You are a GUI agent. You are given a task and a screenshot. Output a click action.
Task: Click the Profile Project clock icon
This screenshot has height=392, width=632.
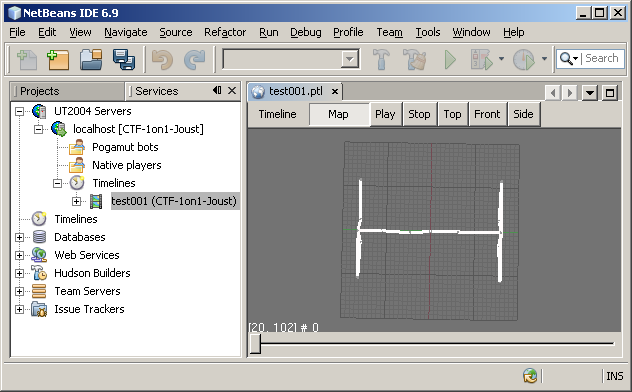tap(524, 60)
